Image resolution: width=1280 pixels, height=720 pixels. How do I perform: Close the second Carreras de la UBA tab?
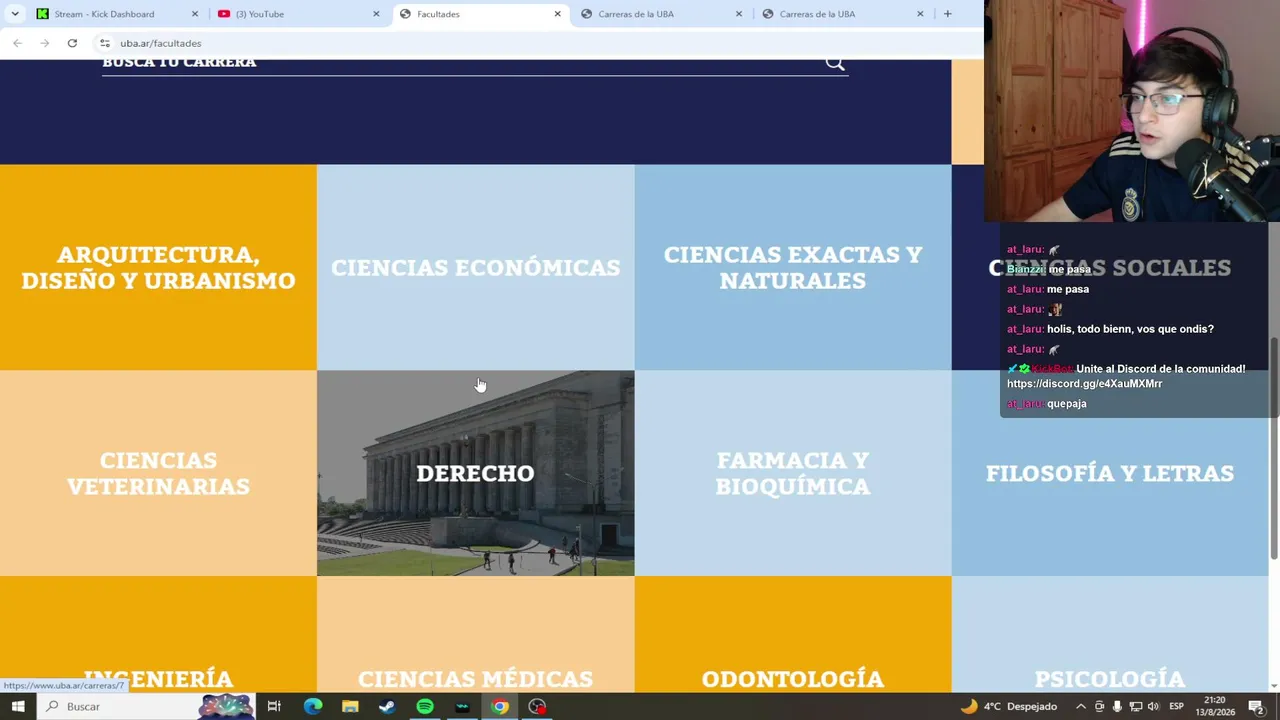[920, 14]
